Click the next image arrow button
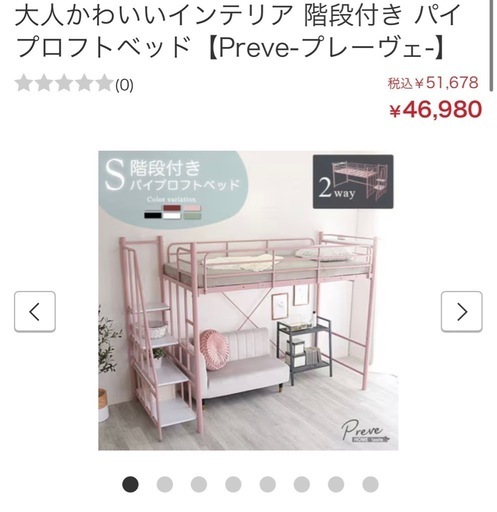 tap(462, 312)
